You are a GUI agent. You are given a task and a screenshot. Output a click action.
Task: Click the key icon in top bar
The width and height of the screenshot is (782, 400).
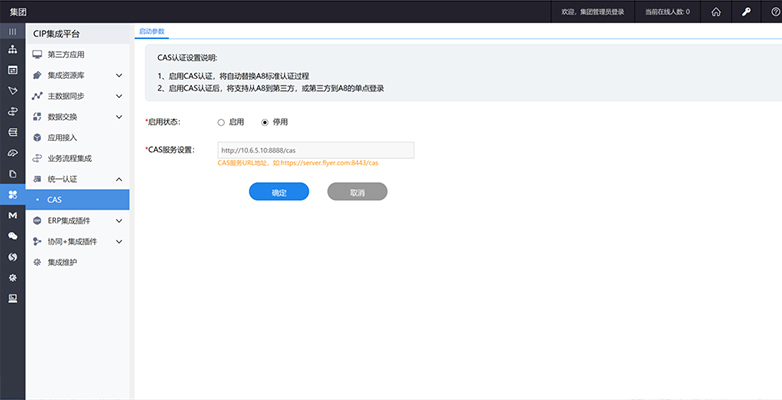tap(745, 11)
